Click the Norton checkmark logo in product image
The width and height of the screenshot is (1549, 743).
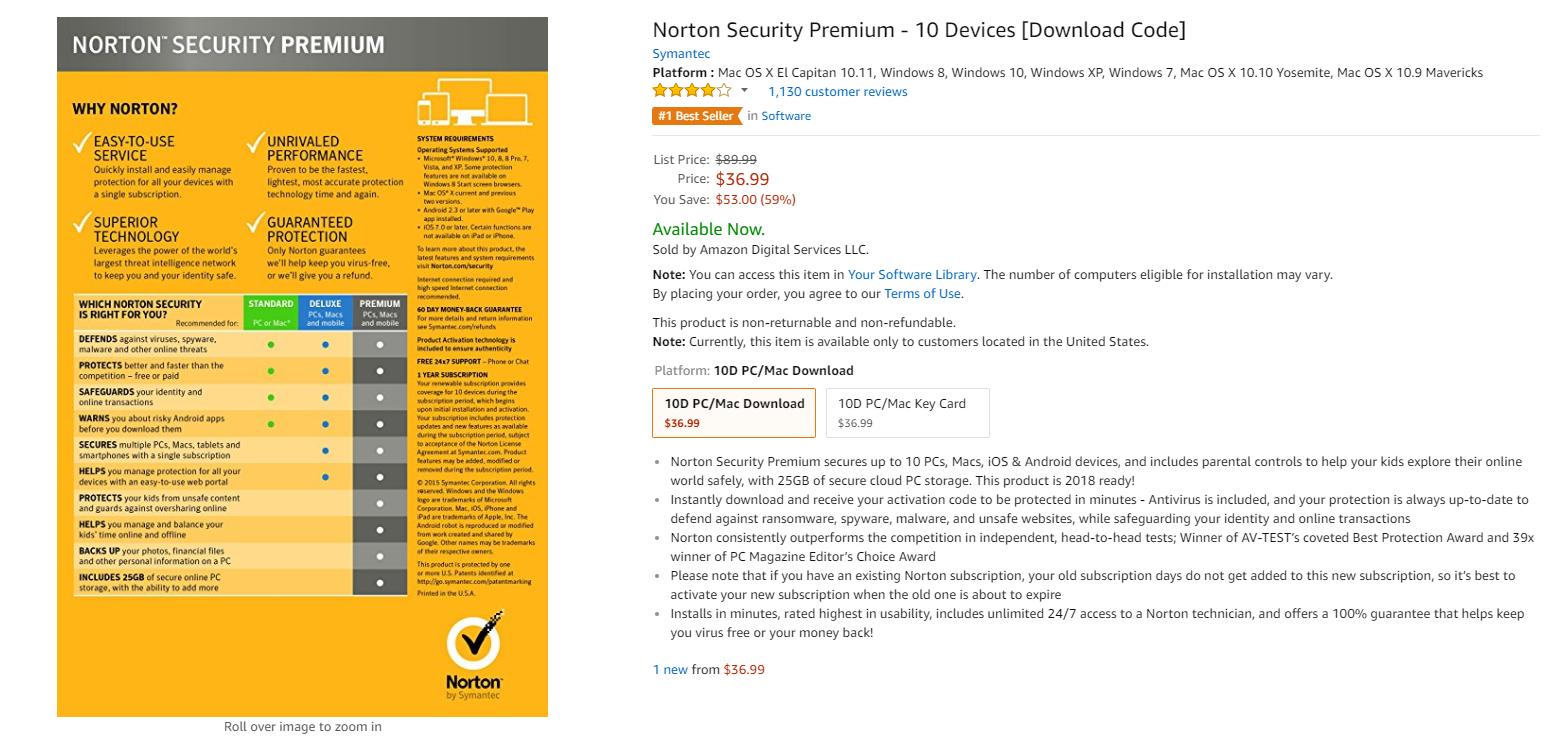tap(473, 641)
